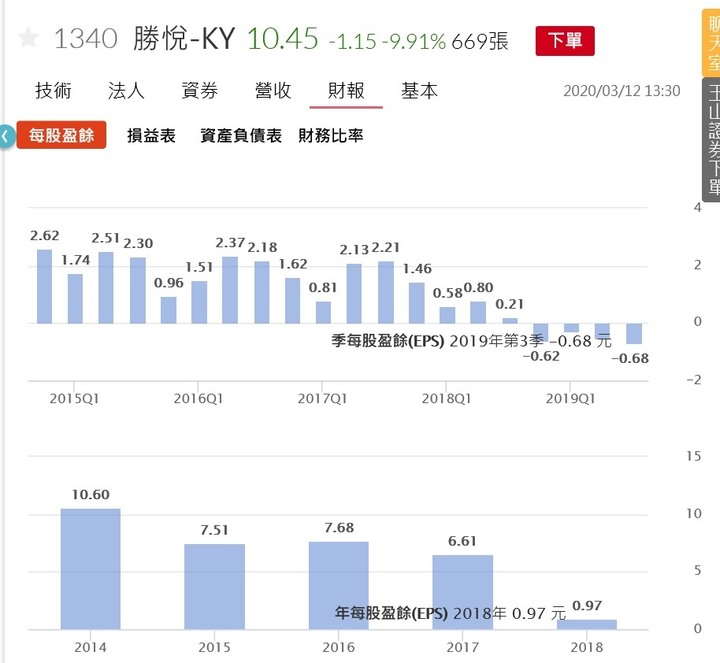Select the quarterly bar labeled 0.21
The image size is (720, 663).
pos(510,320)
